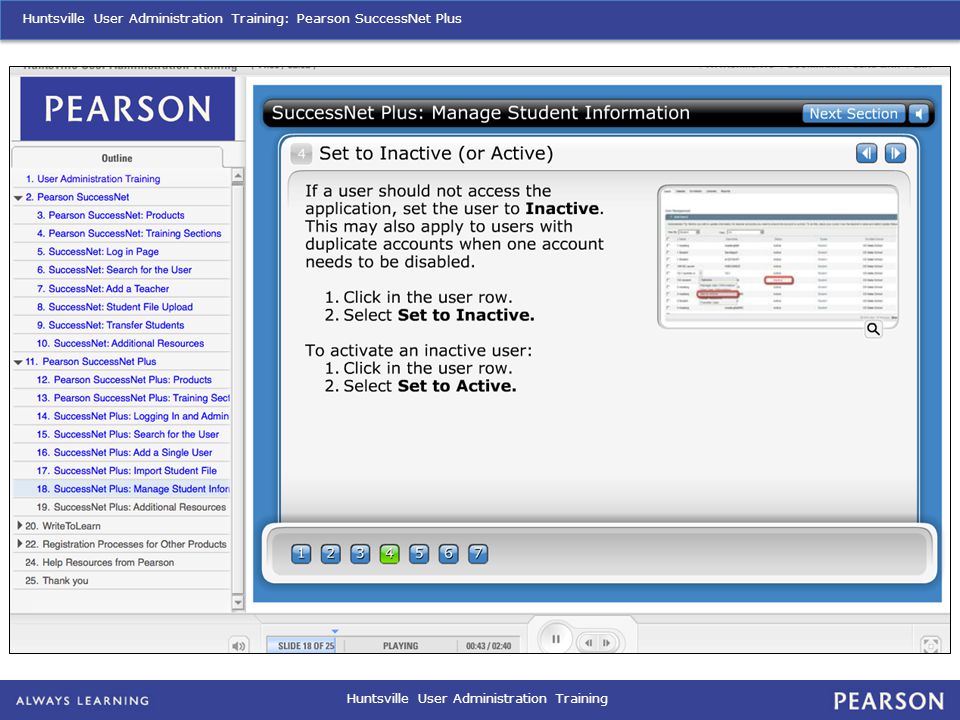Click the Next Section button
The image size is (960, 720).
pyautogui.click(x=853, y=114)
